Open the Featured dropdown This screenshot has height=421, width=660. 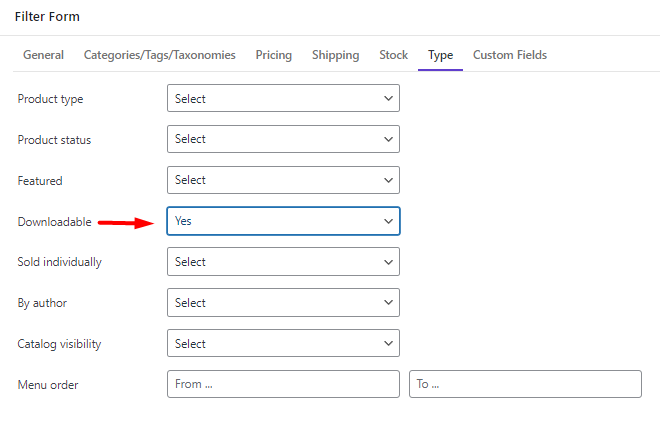pos(283,180)
